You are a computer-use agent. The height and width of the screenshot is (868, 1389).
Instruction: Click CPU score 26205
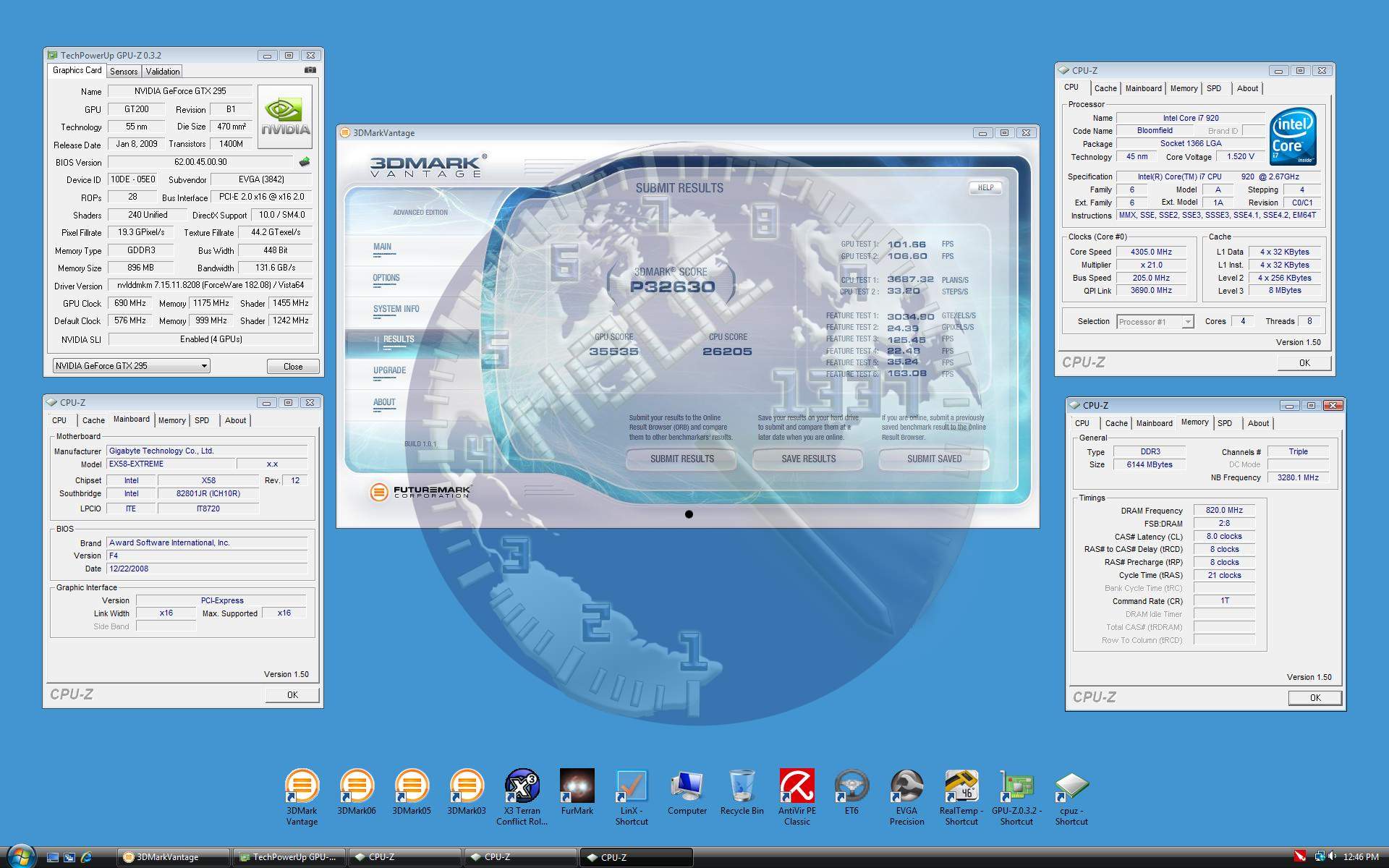pyautogui.click(x=727, y=352)
